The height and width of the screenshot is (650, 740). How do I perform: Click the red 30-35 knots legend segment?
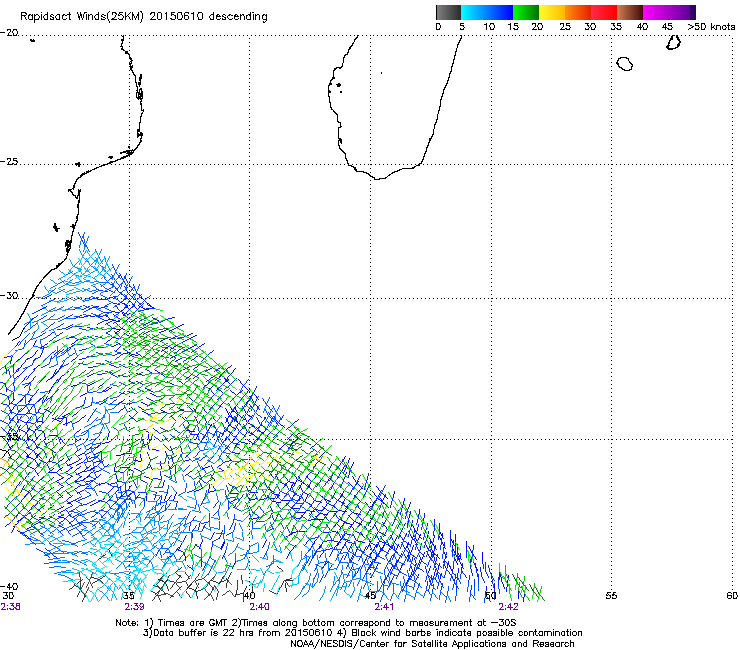[x=604, y=12]
